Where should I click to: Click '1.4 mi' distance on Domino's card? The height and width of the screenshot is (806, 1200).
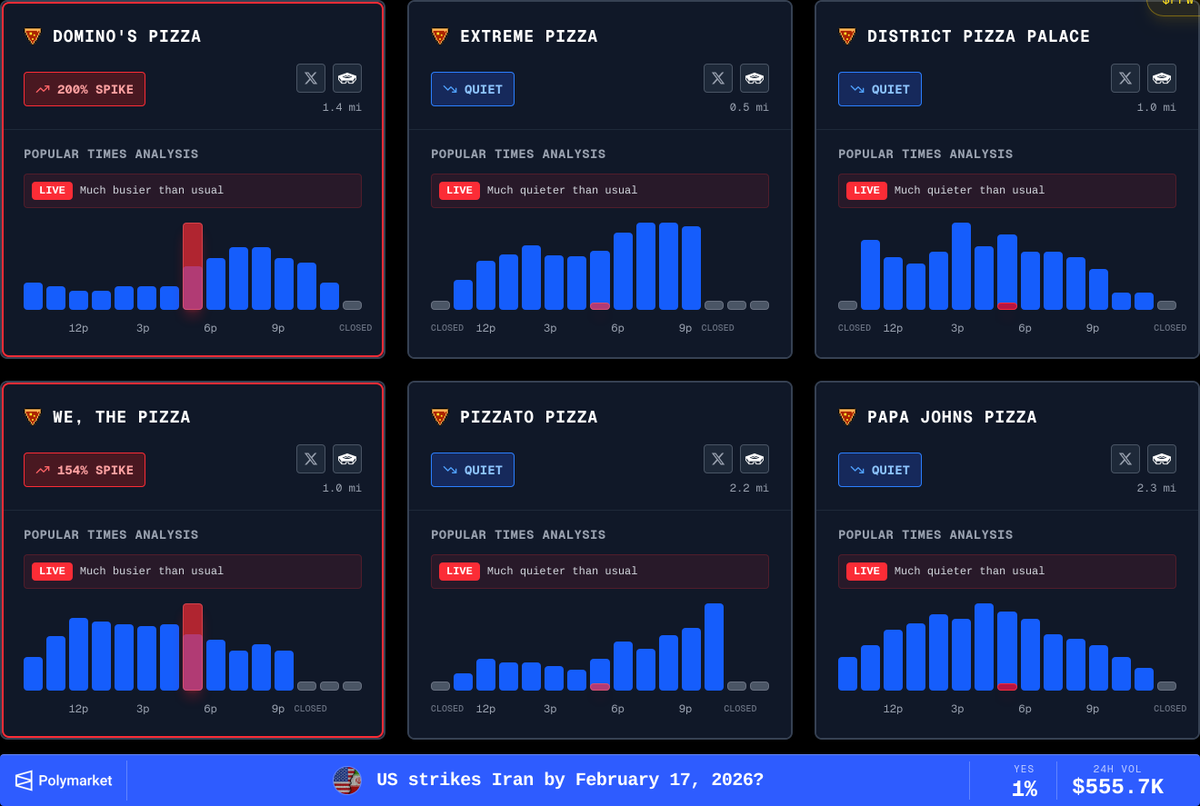point(342,107)
